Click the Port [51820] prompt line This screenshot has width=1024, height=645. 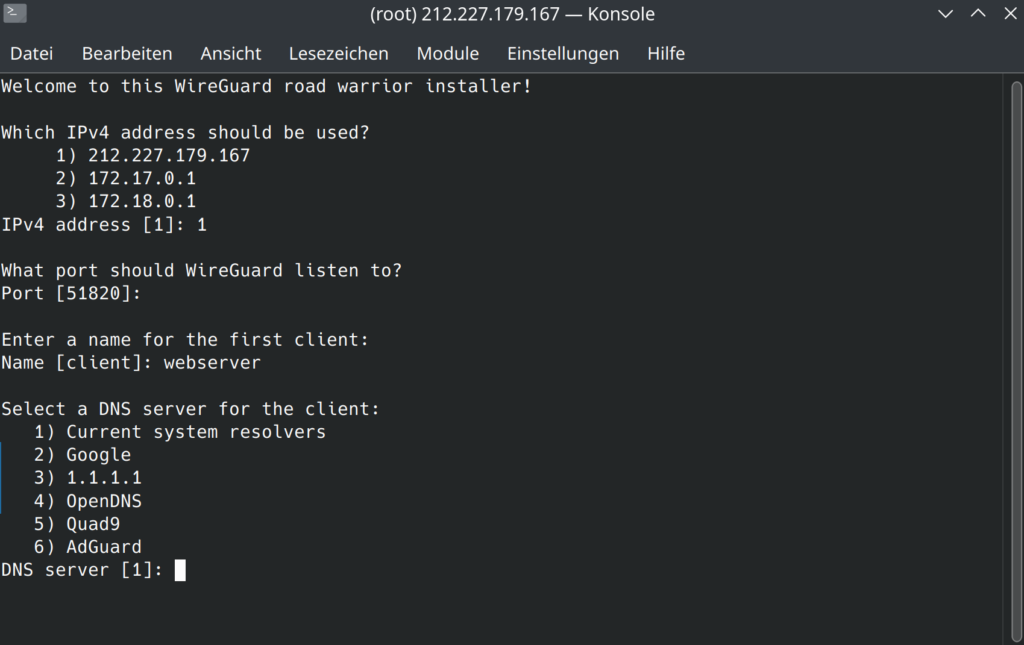[71, 294]
